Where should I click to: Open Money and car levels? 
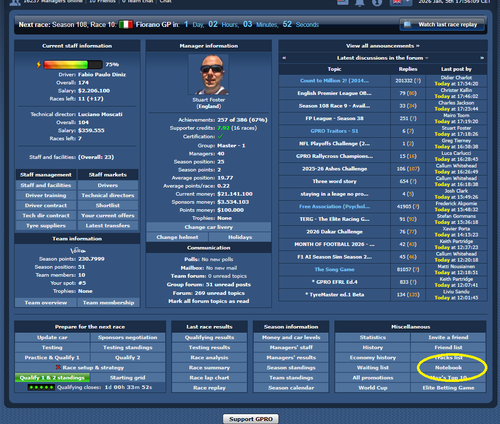(291, 337)
